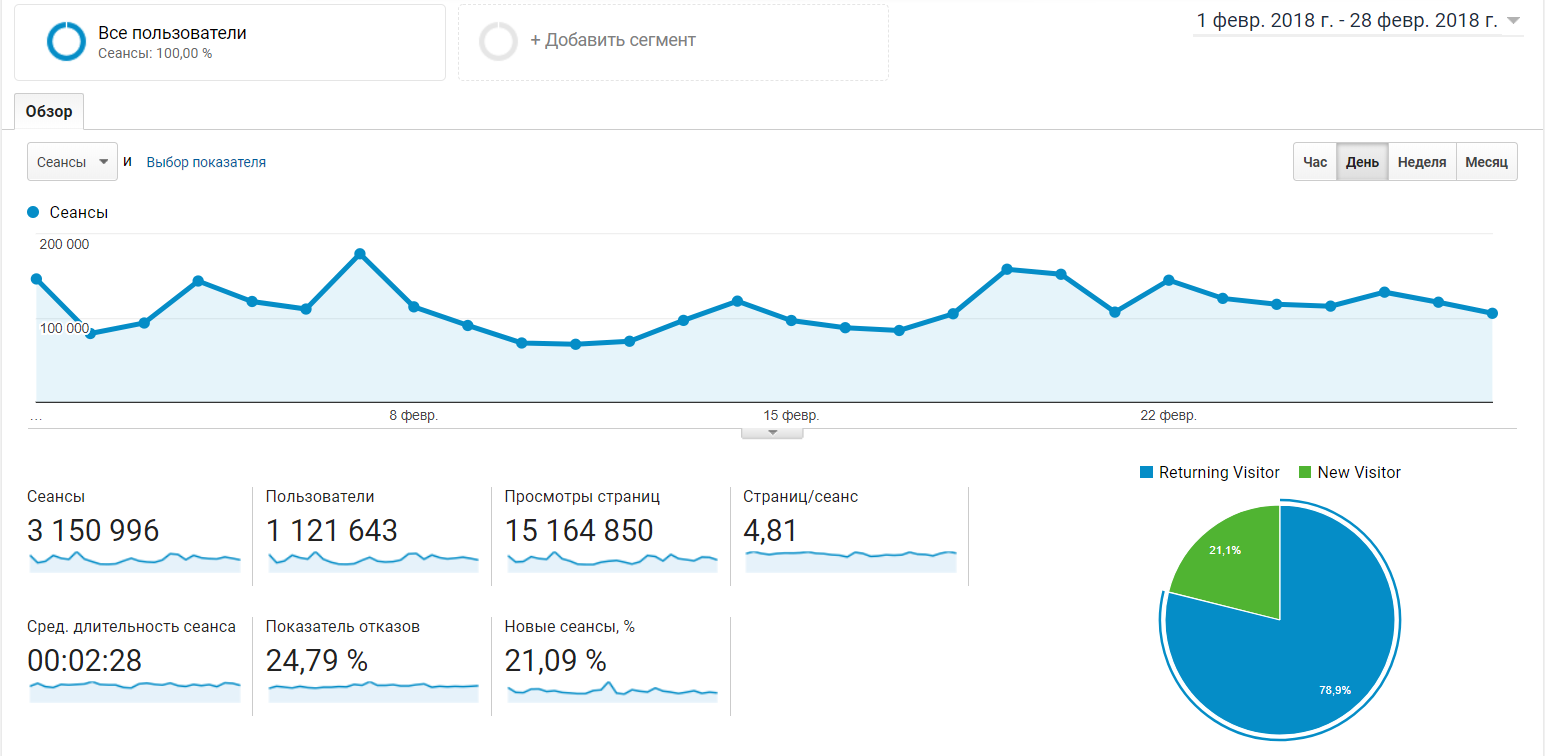Switch chart granularity to Час
1545x756 pixels.
click(1315, 162)
